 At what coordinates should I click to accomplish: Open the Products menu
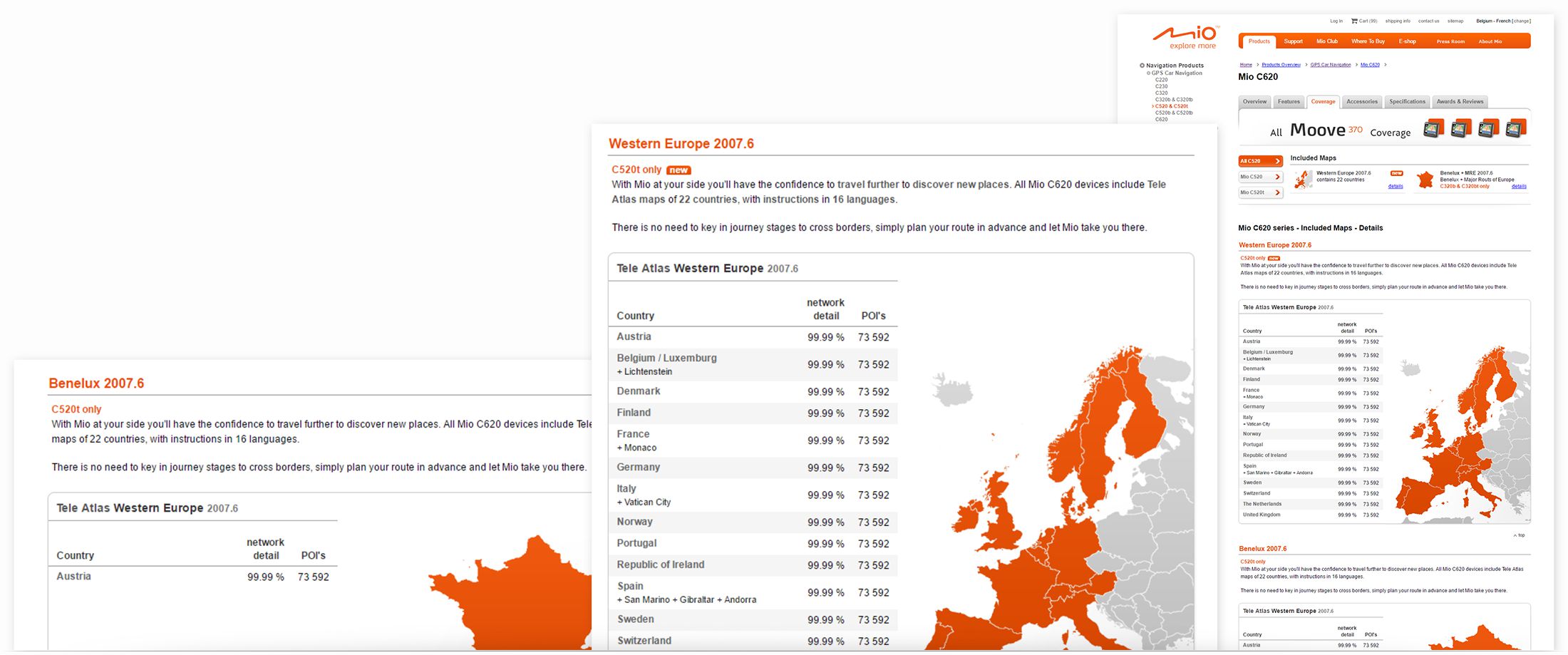(1259, 41)
